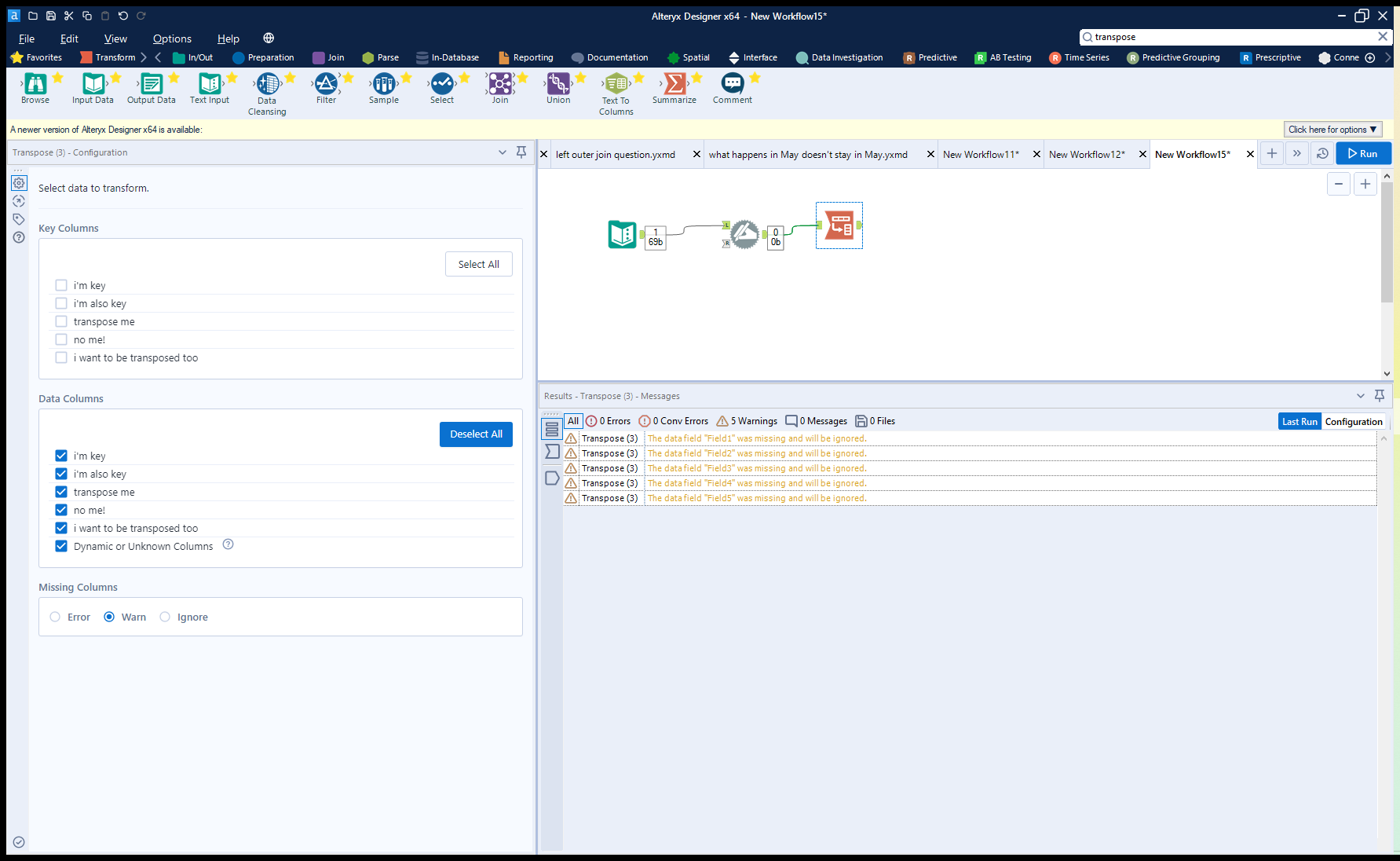Select the Sample tool
Screen dimensions: 1400x861
(x=384, y=88)
